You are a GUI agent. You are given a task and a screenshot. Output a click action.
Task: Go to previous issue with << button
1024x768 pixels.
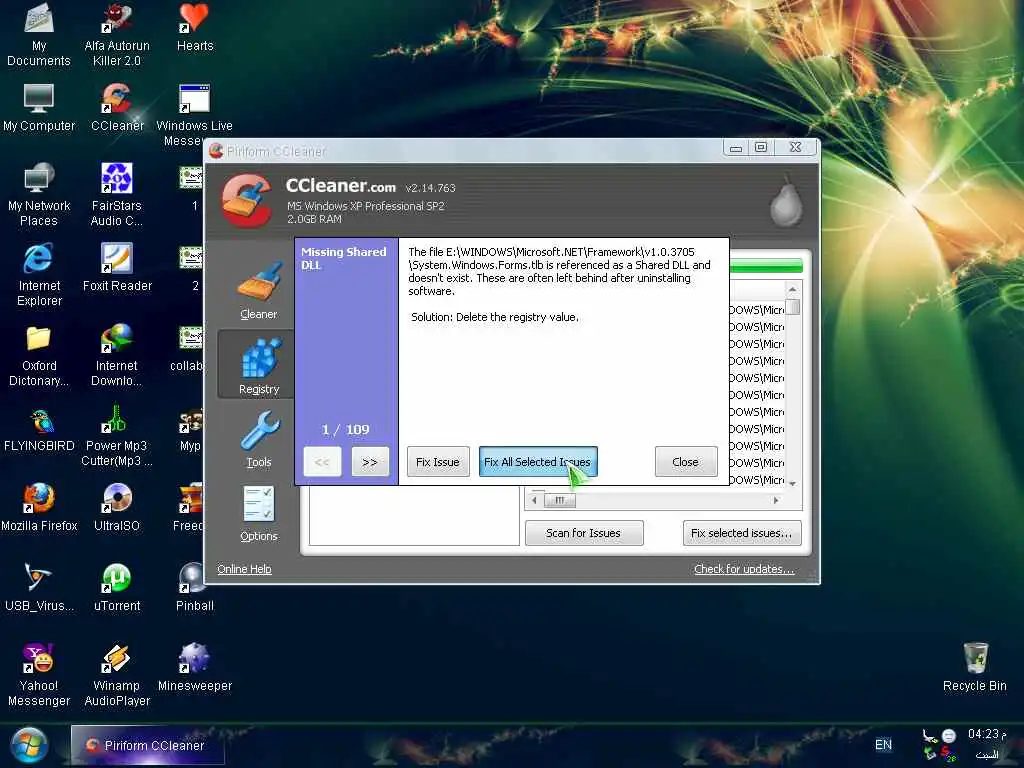pyautogui.click(x=322, y=462)
